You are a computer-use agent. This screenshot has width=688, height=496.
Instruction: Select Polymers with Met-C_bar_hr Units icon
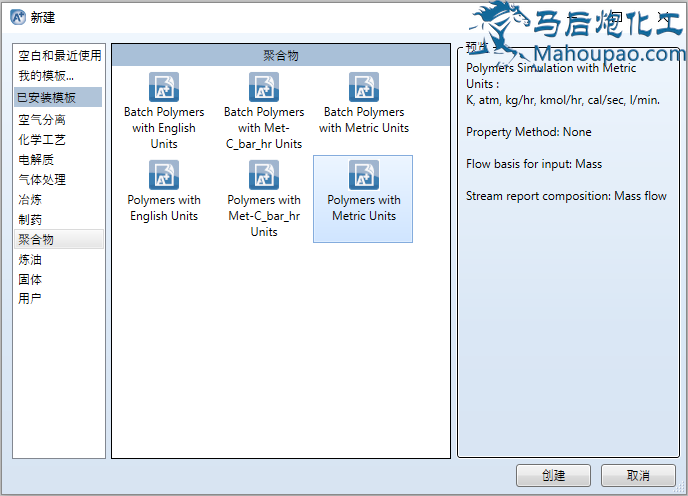(264, 175)
